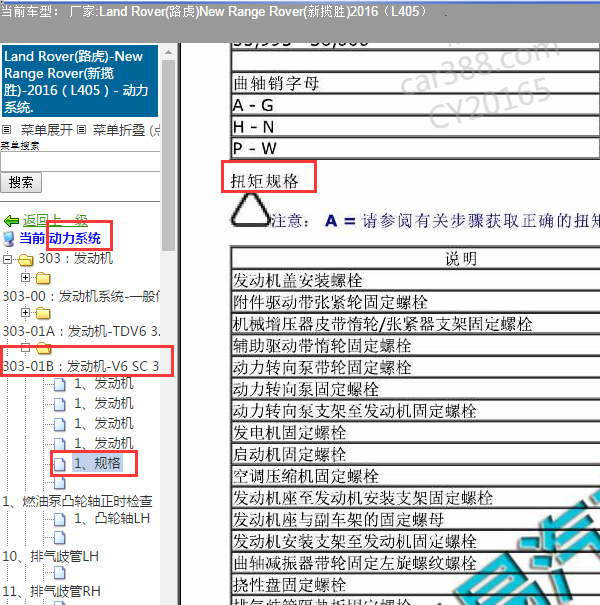
Task: Collapse the 303：发动机 tree node
Action: tap(7, 259)
